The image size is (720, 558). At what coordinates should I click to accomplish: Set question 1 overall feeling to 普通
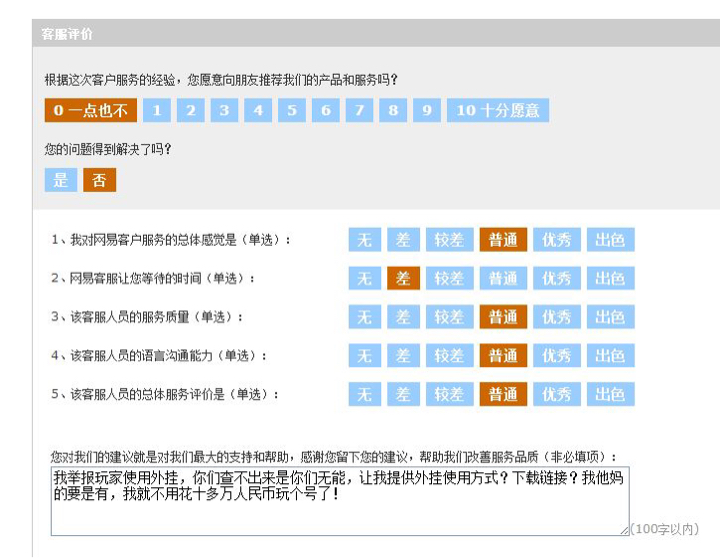(x=503, y=240)
